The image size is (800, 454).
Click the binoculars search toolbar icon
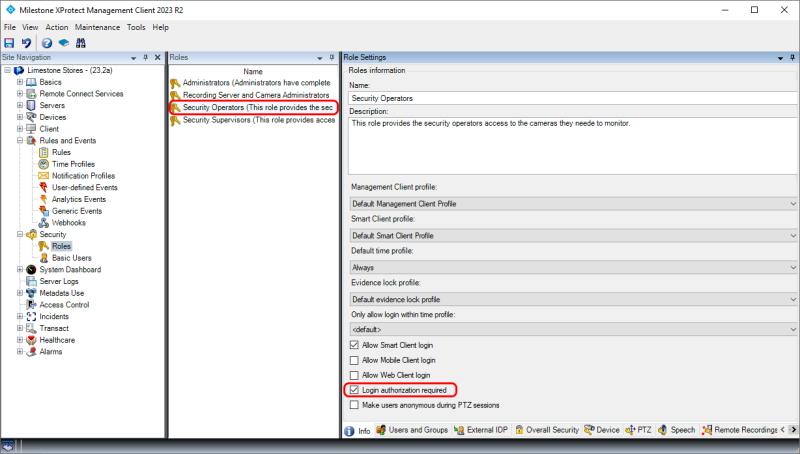pyautogui.click(x=81, y=43)
